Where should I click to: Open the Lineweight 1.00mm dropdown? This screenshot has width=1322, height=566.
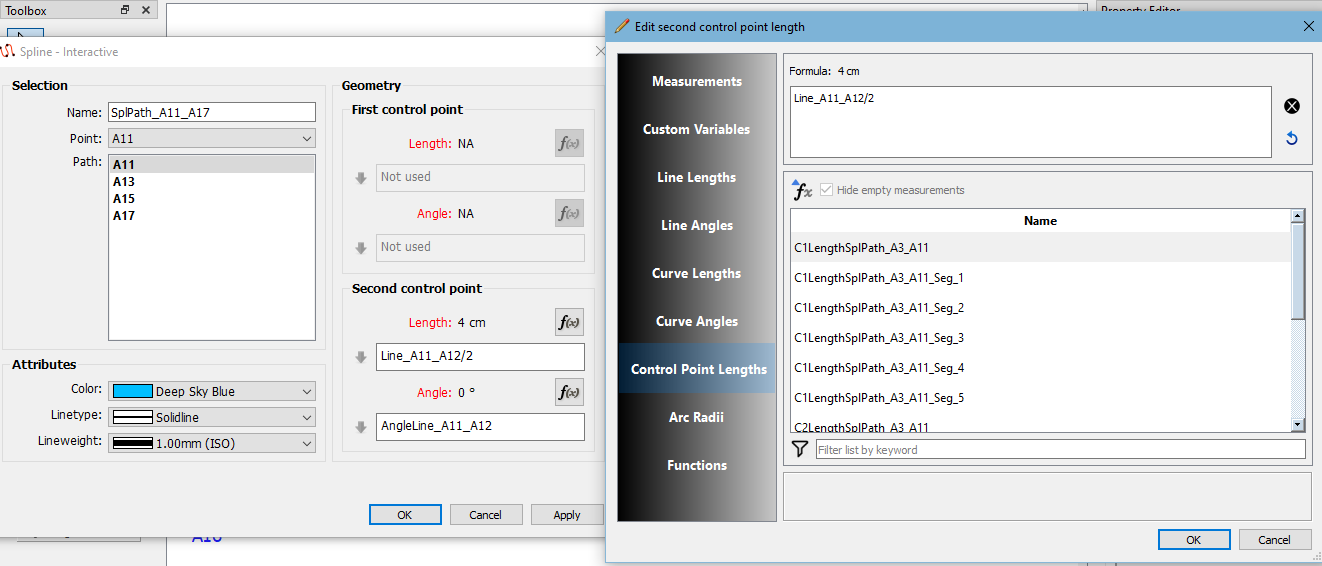212,443
